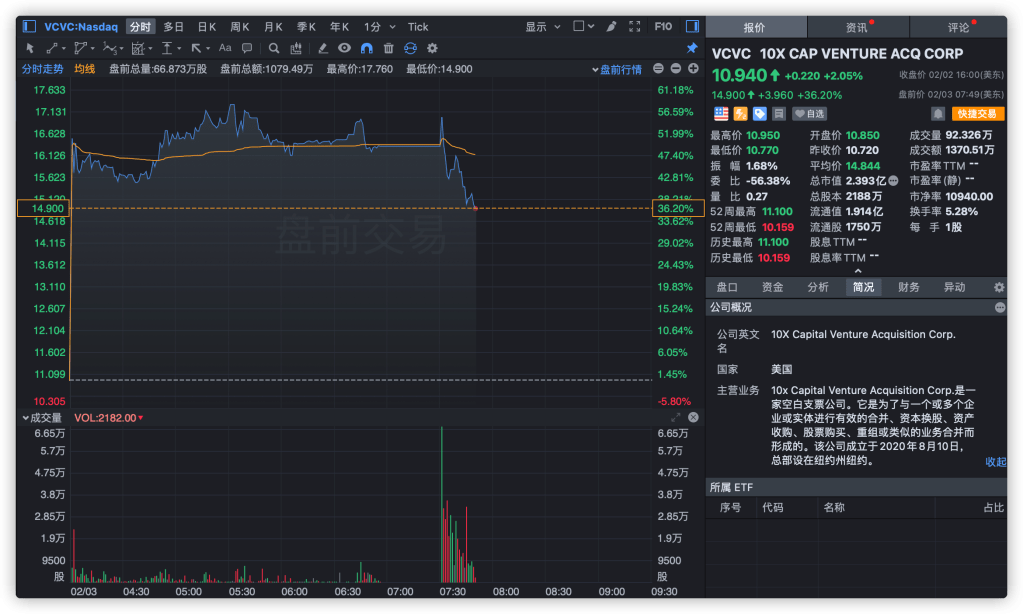This screenshot has width=1023, height=614.
Task: Click the price alert bell icon
Action: [x=937, y=114]
